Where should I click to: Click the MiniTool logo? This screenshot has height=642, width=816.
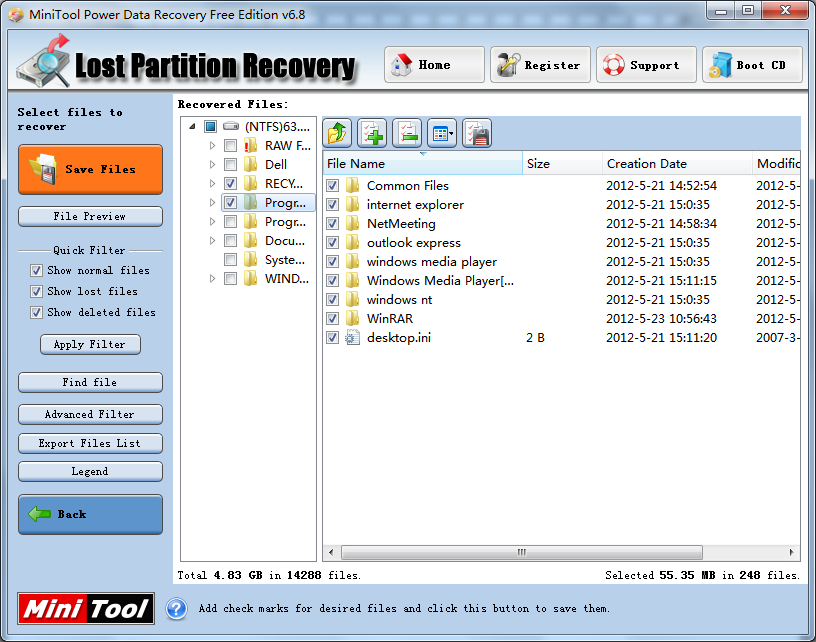86,608
